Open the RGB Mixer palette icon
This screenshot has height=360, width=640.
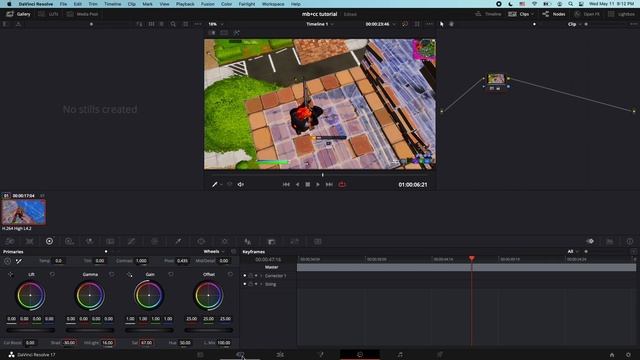click(x=89, y=241)
